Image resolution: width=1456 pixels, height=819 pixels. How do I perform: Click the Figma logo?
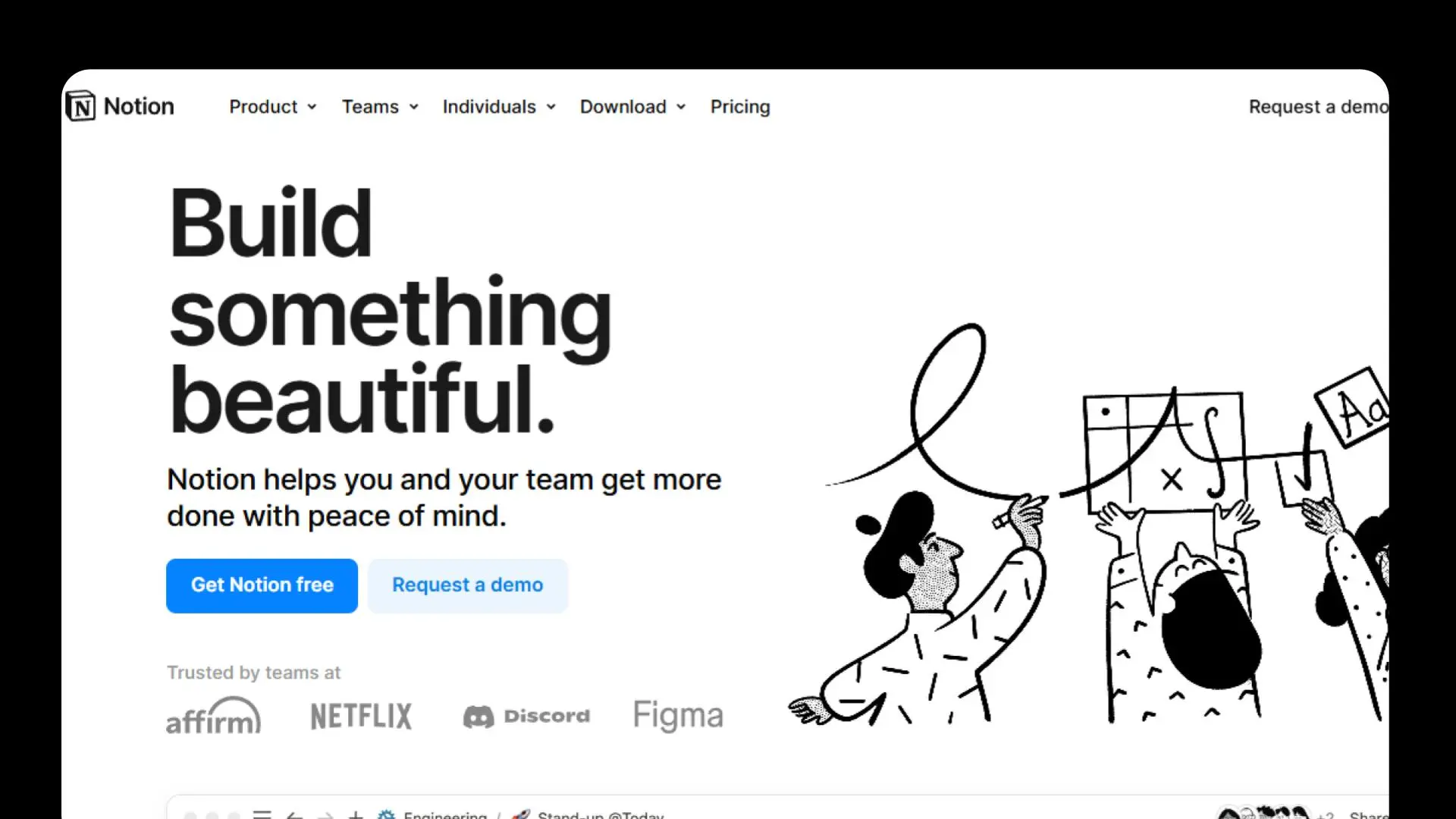tap(678, 715)
